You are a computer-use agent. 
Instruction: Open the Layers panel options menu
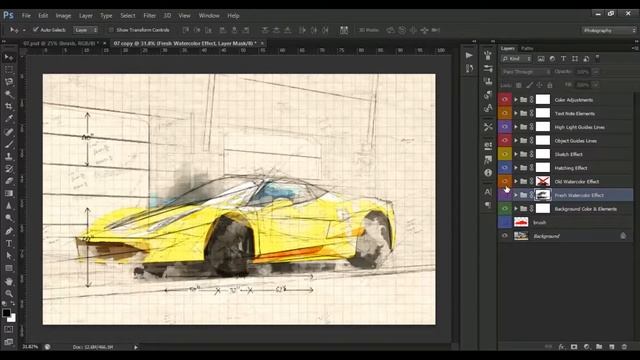tap(634, 48)
